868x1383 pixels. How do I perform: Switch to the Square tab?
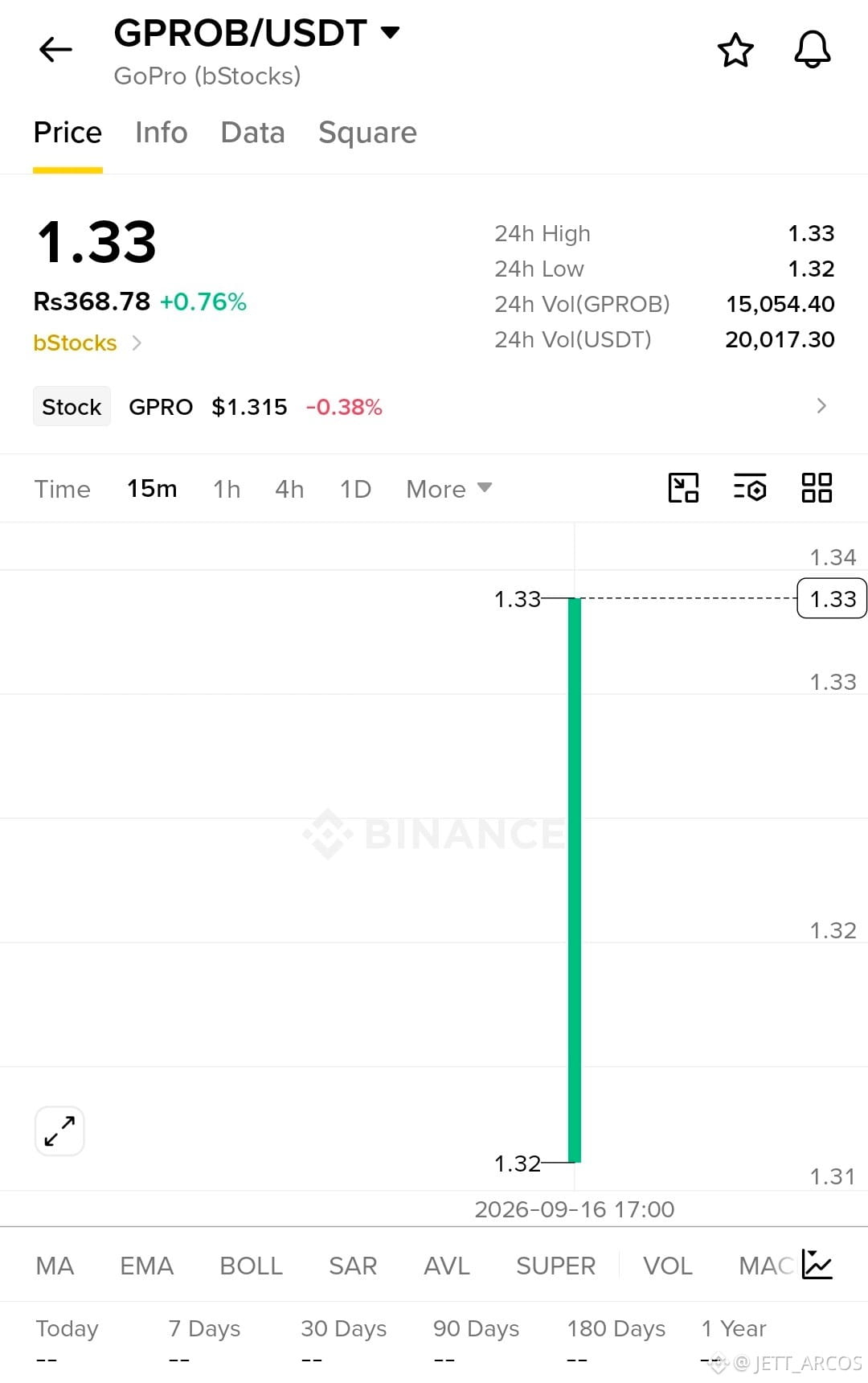367,133
